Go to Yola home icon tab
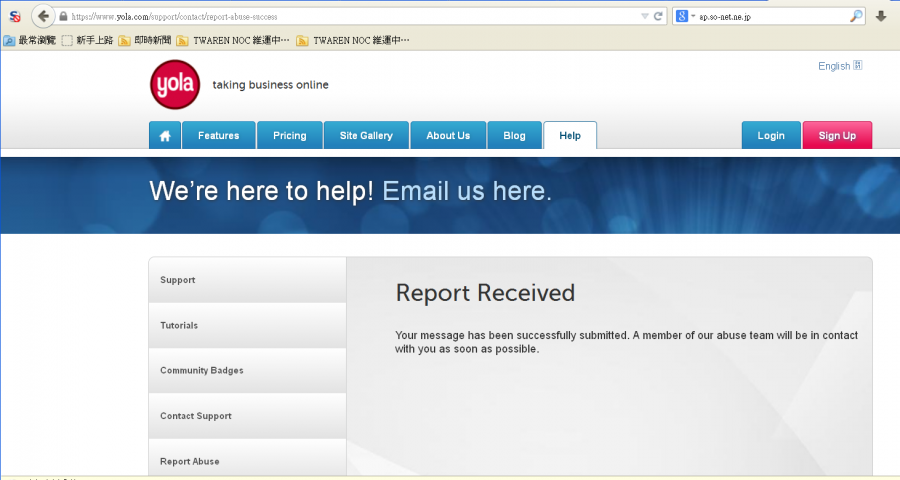The width and height of the screenshot is (900, 480). (x=164, y=136)
